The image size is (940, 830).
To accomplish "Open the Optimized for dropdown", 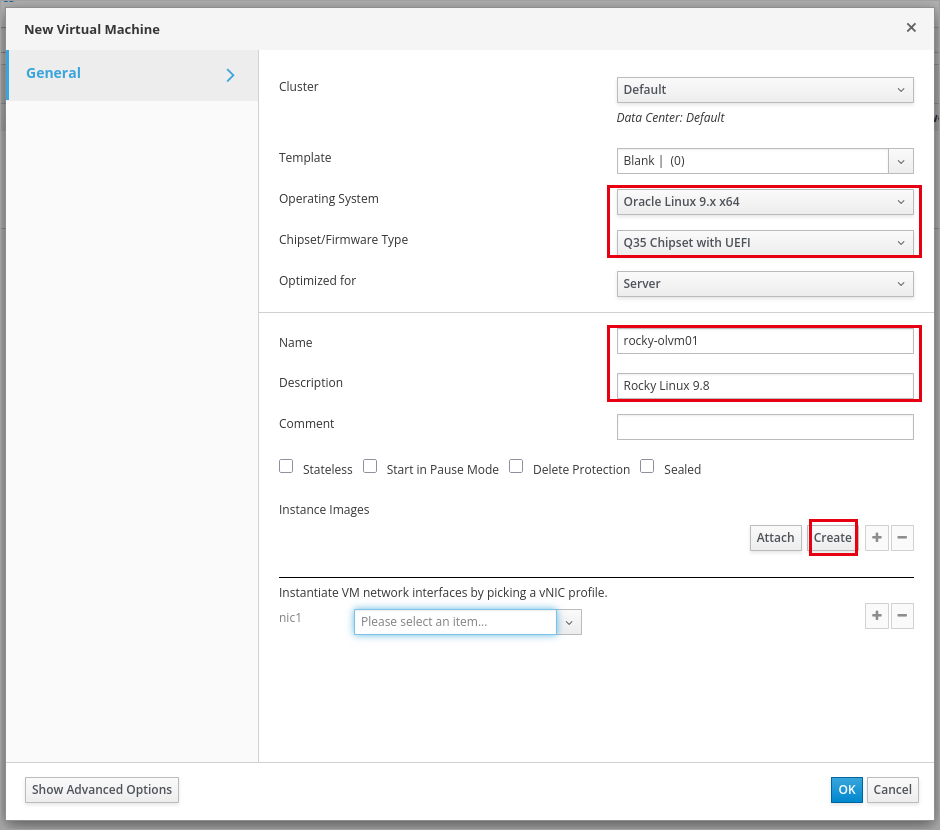I will pos(765,284).
